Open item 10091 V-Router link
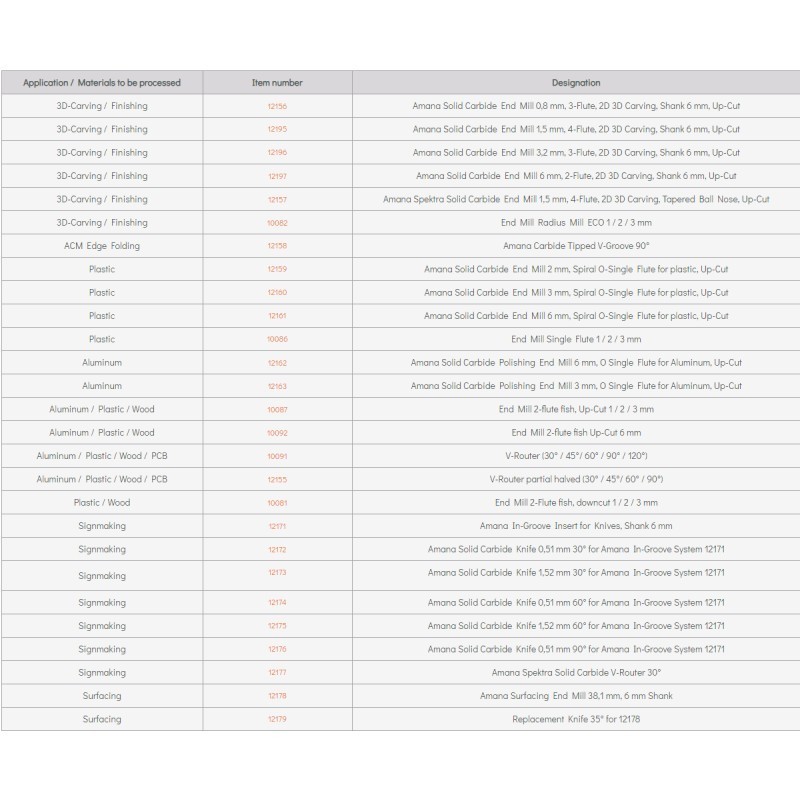 click(x=277, y=456)
